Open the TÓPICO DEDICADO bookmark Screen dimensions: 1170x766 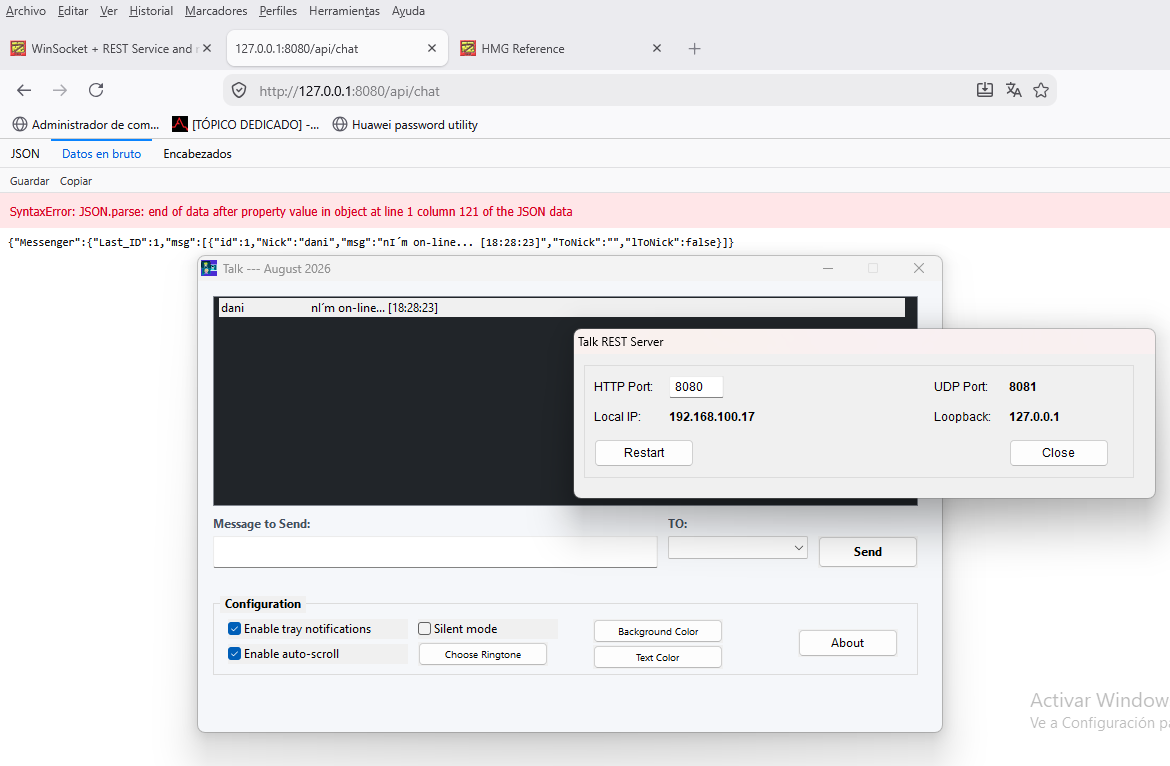pyautogui.click(x=245, y=125)
